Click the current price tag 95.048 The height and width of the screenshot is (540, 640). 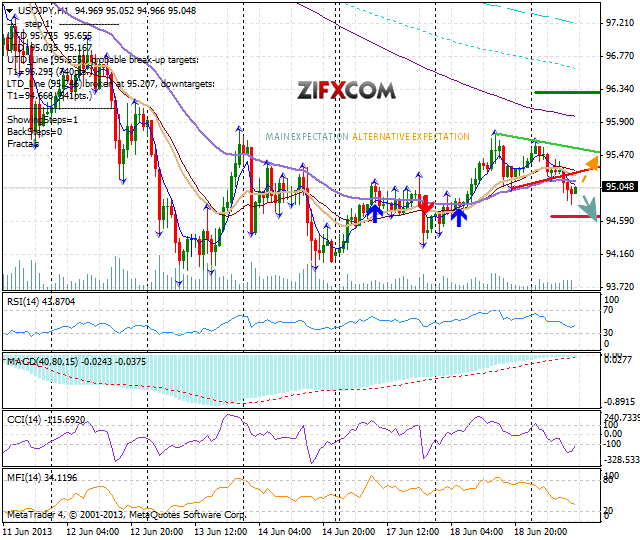(x=619, y=187)
